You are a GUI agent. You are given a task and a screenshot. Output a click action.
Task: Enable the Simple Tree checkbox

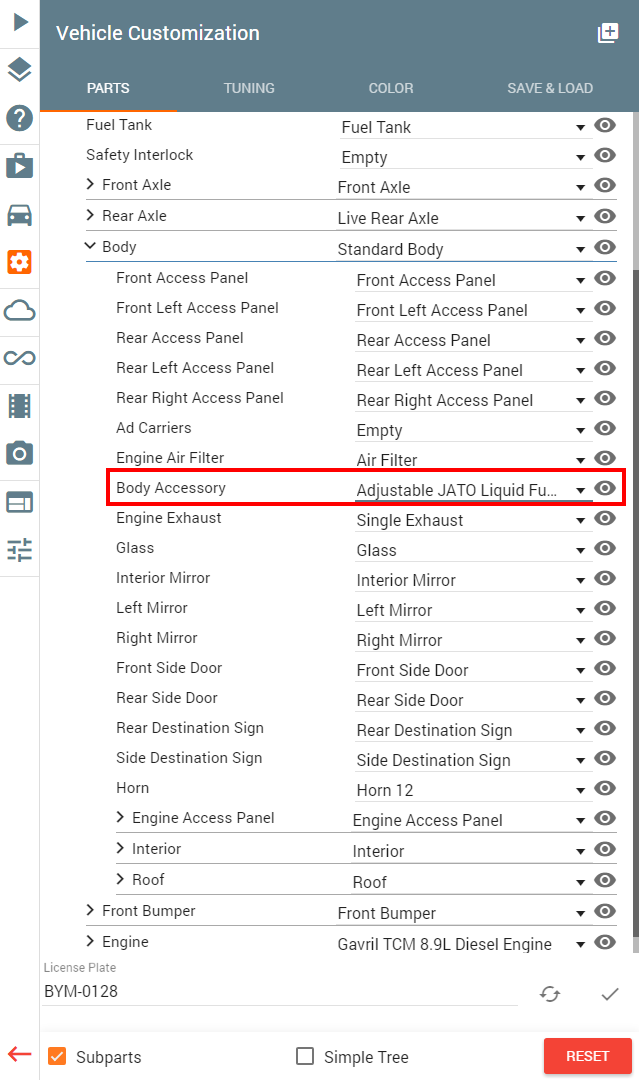coord(304,1056)
